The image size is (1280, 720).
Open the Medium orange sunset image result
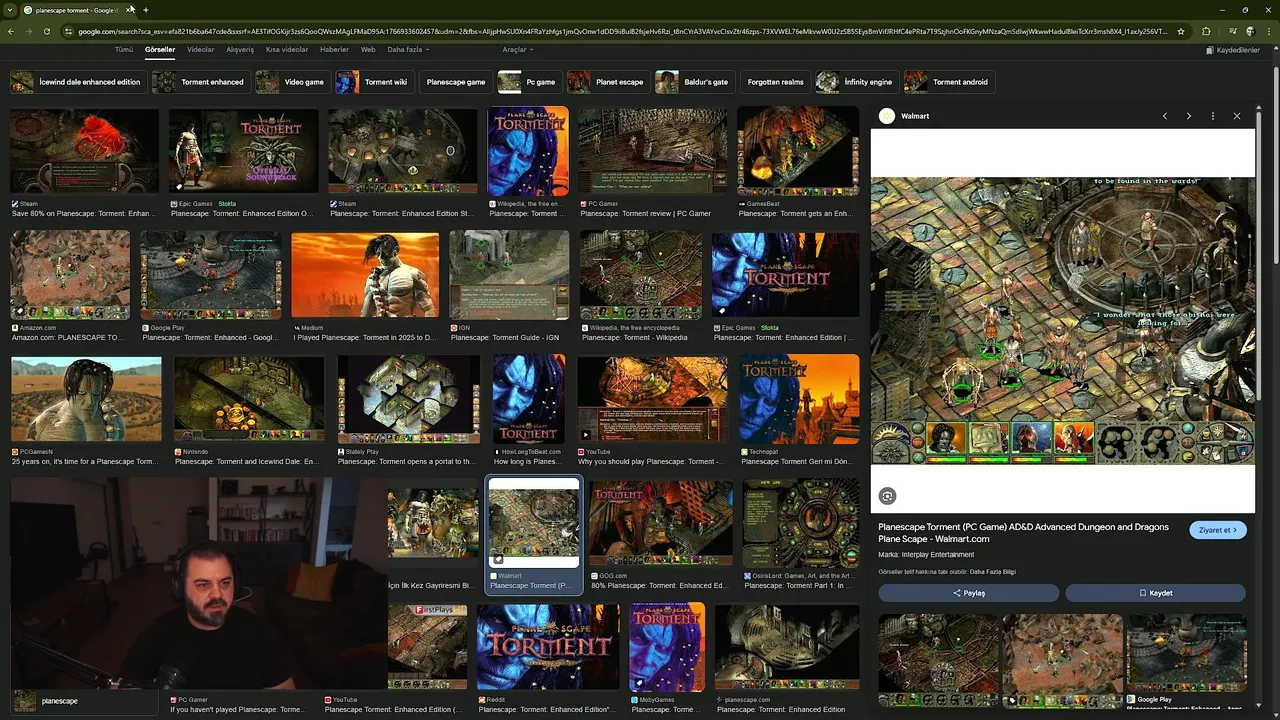coord(365,276)
